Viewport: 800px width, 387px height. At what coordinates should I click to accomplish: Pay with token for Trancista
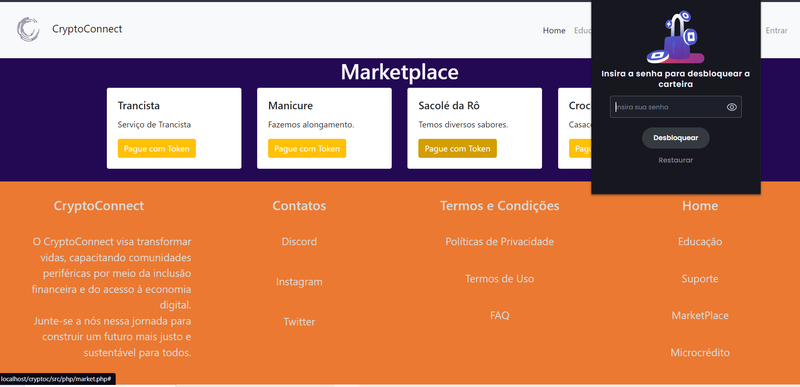pos(157,148)
